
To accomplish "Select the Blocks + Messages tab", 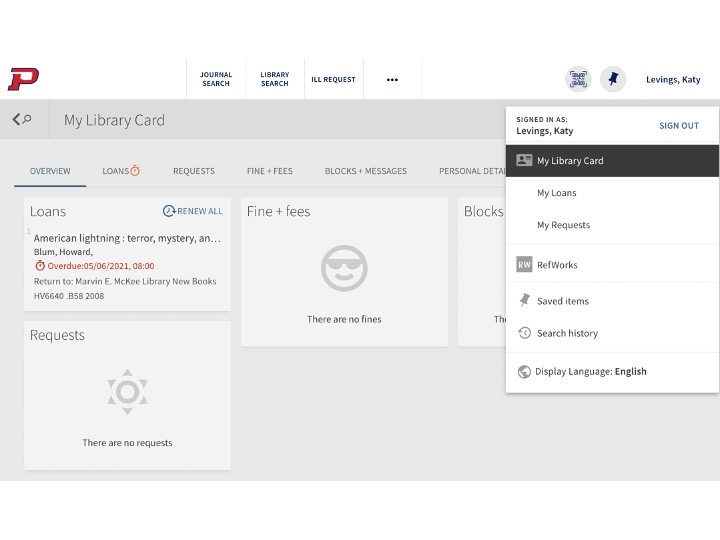I will (365, 171).
